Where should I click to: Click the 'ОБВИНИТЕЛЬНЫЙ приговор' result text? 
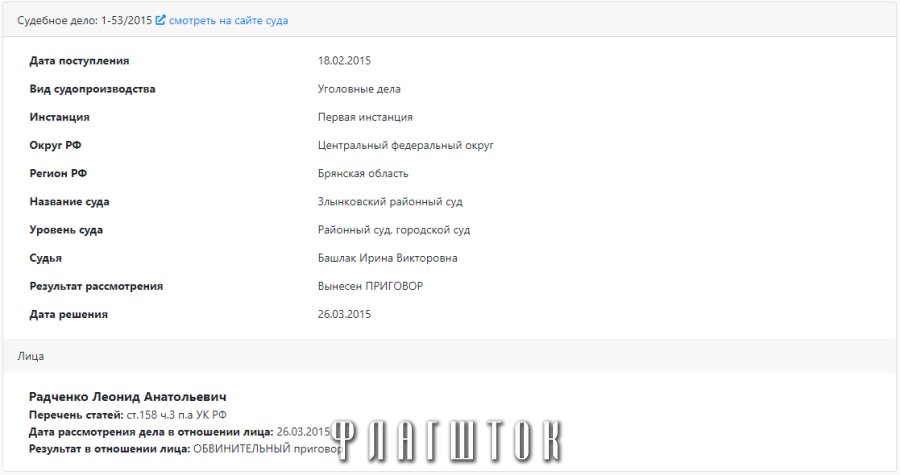tap(267, 449)
